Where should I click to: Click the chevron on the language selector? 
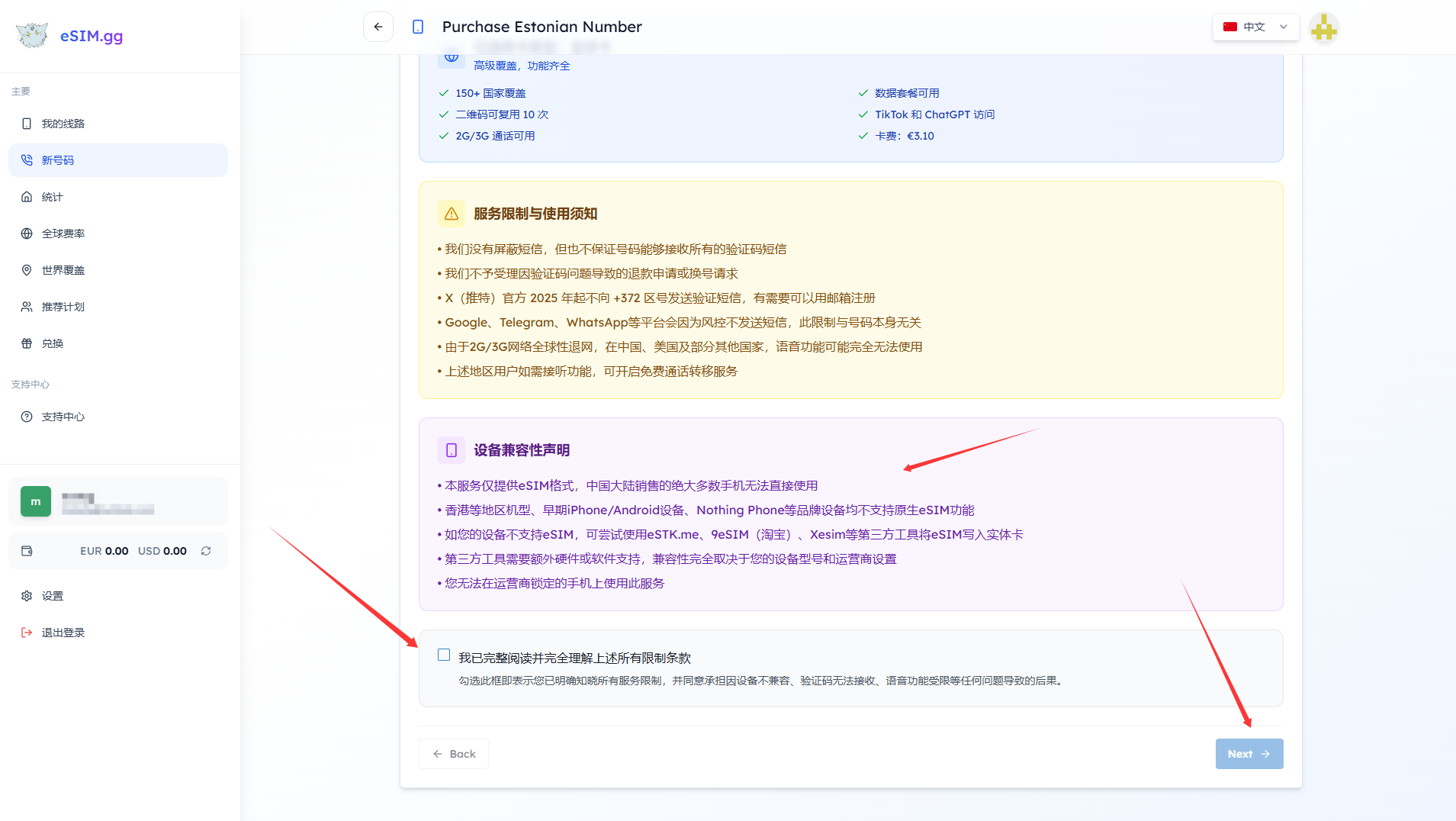point(1284,27)
